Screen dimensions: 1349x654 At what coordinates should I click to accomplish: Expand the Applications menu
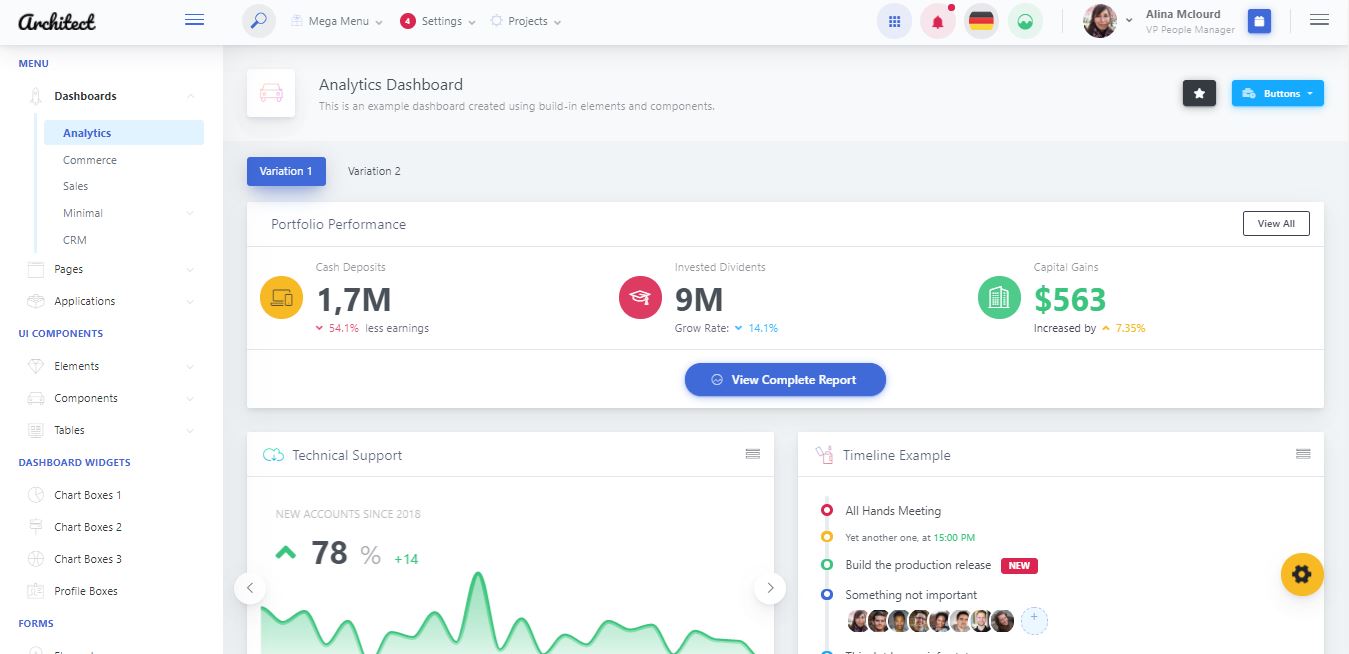[x=113, y=301]
